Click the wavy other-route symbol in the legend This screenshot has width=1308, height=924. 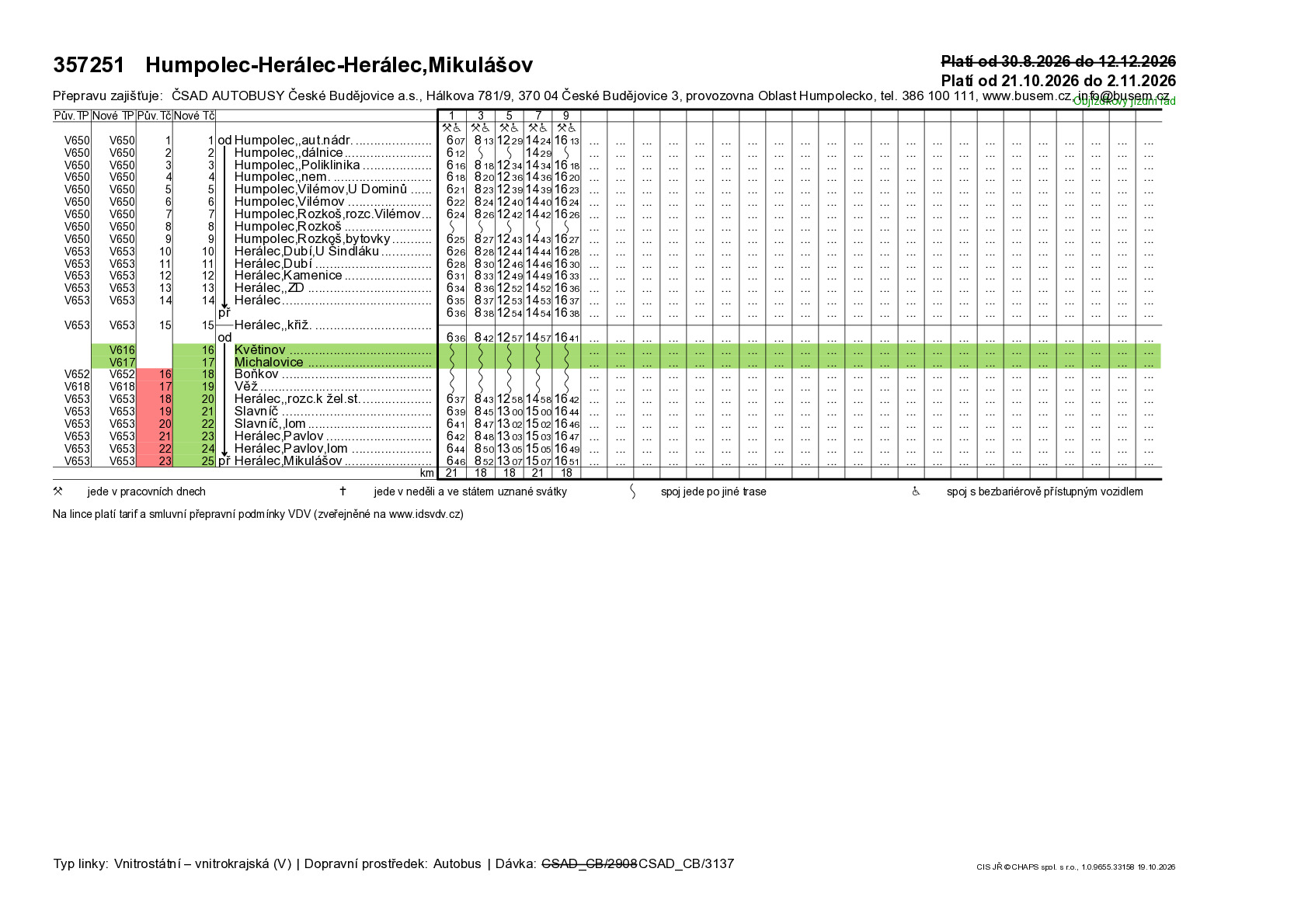click(x=632, y=492)
